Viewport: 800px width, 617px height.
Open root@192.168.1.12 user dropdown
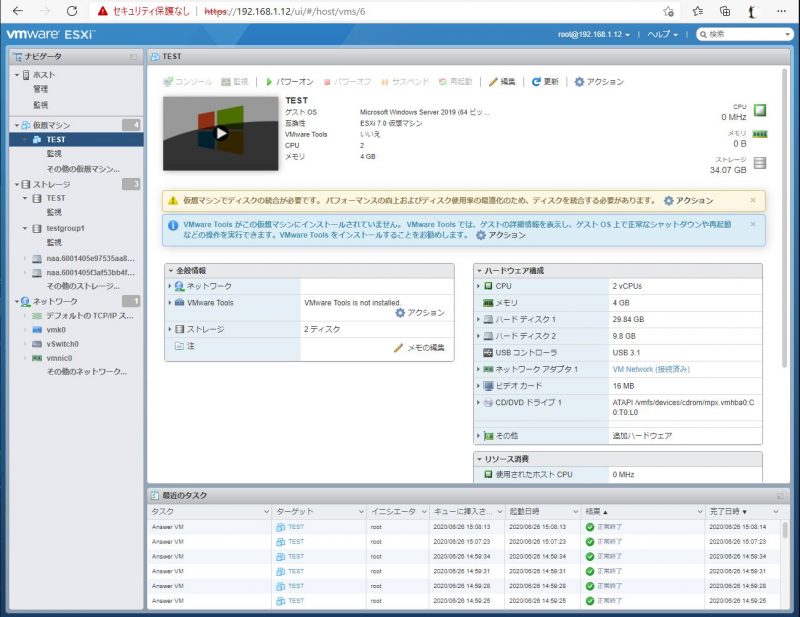[x=593, y=34]
